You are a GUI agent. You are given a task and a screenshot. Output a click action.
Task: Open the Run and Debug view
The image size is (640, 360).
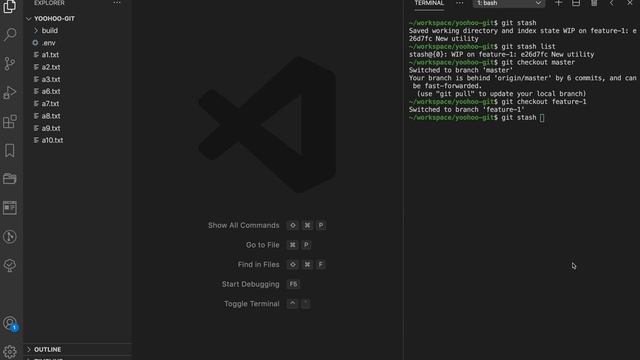10,93
